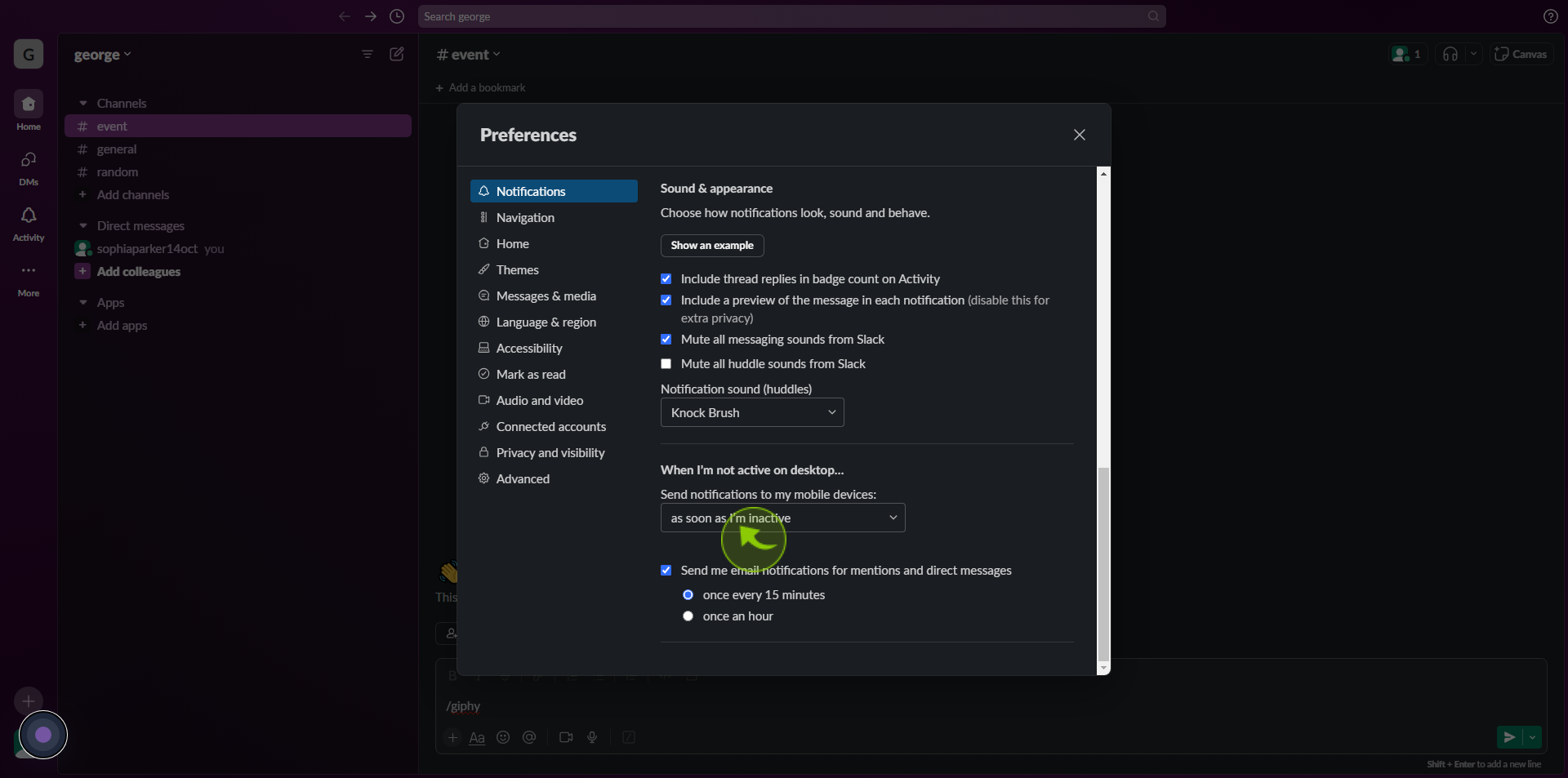Click the workspace G icon

tap(29, 55)
